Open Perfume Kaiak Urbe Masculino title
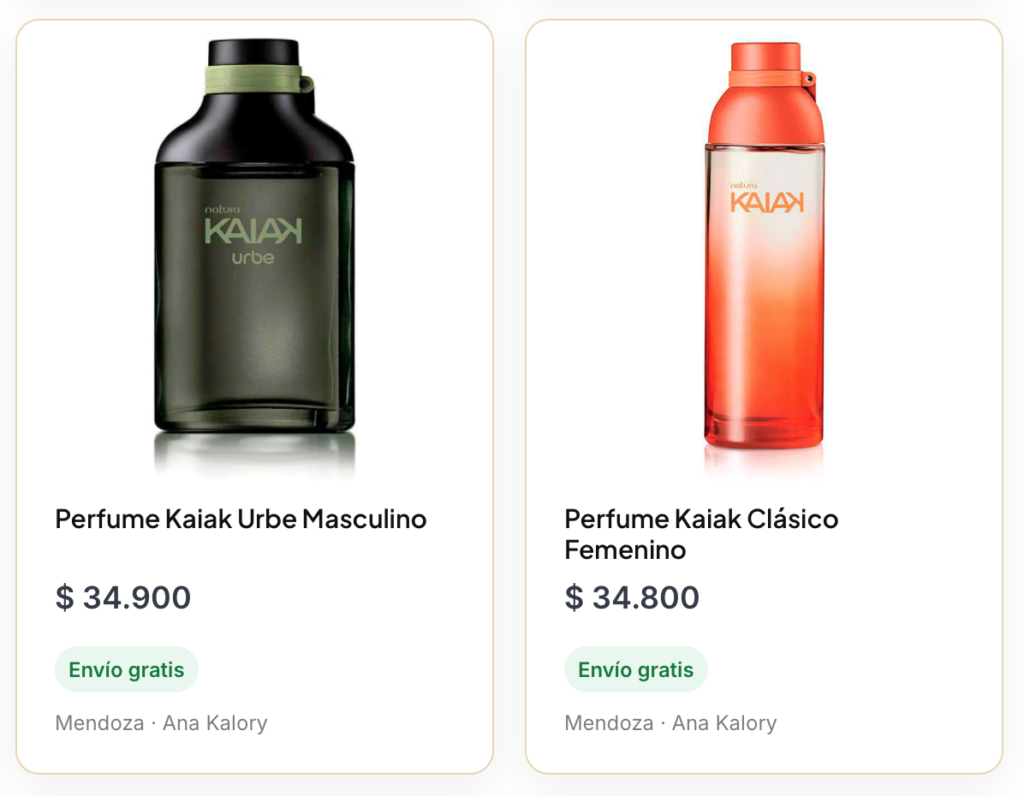 coord(241,519)
